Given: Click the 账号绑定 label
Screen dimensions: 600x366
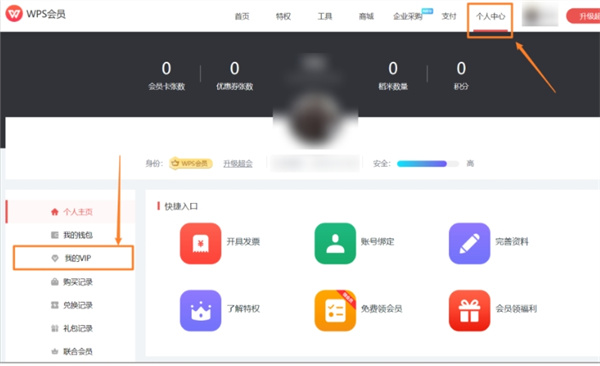Looking at the screenshot, I should 378,242.
